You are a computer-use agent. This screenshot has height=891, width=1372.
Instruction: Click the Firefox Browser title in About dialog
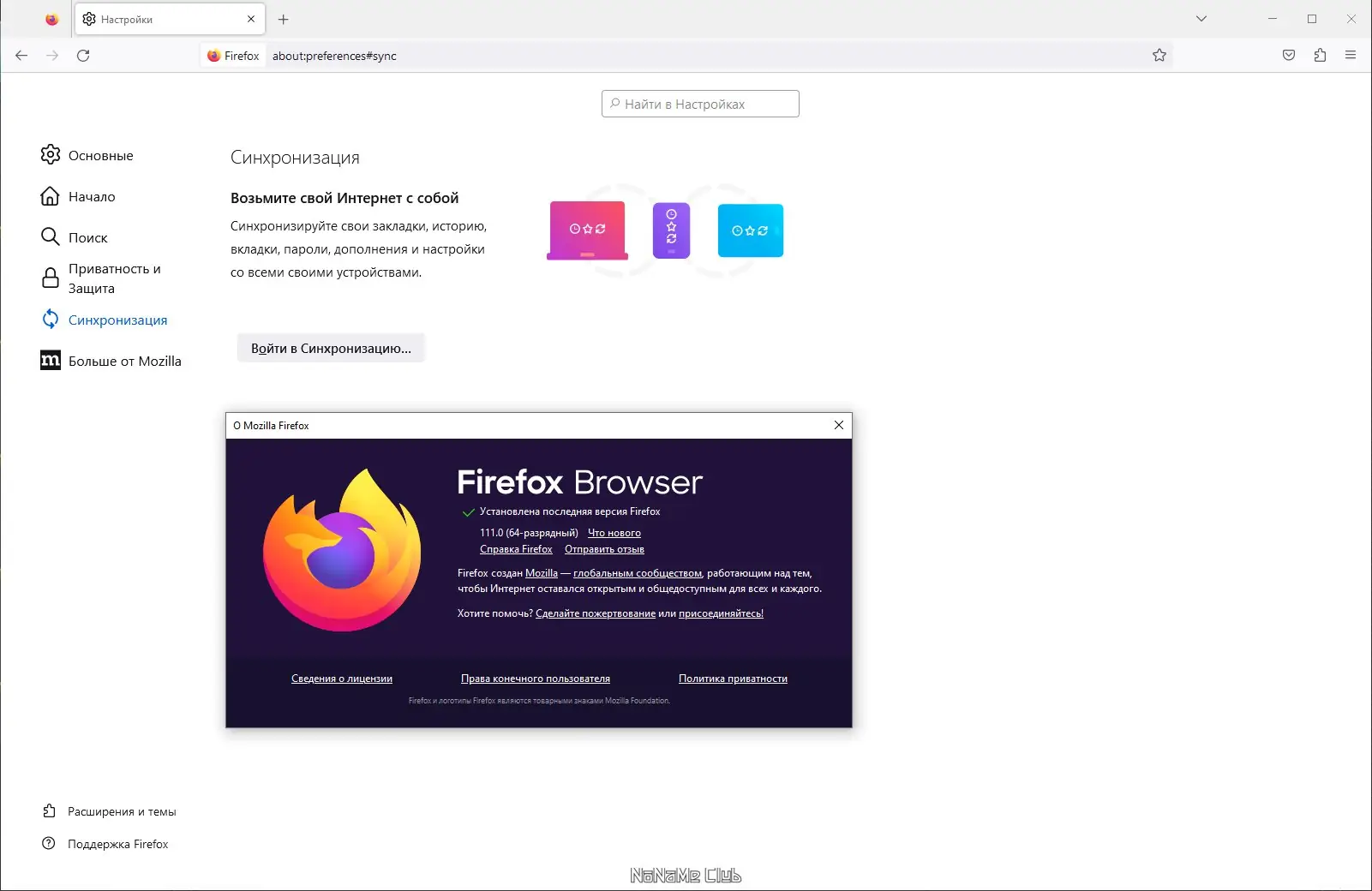(579, 482)
